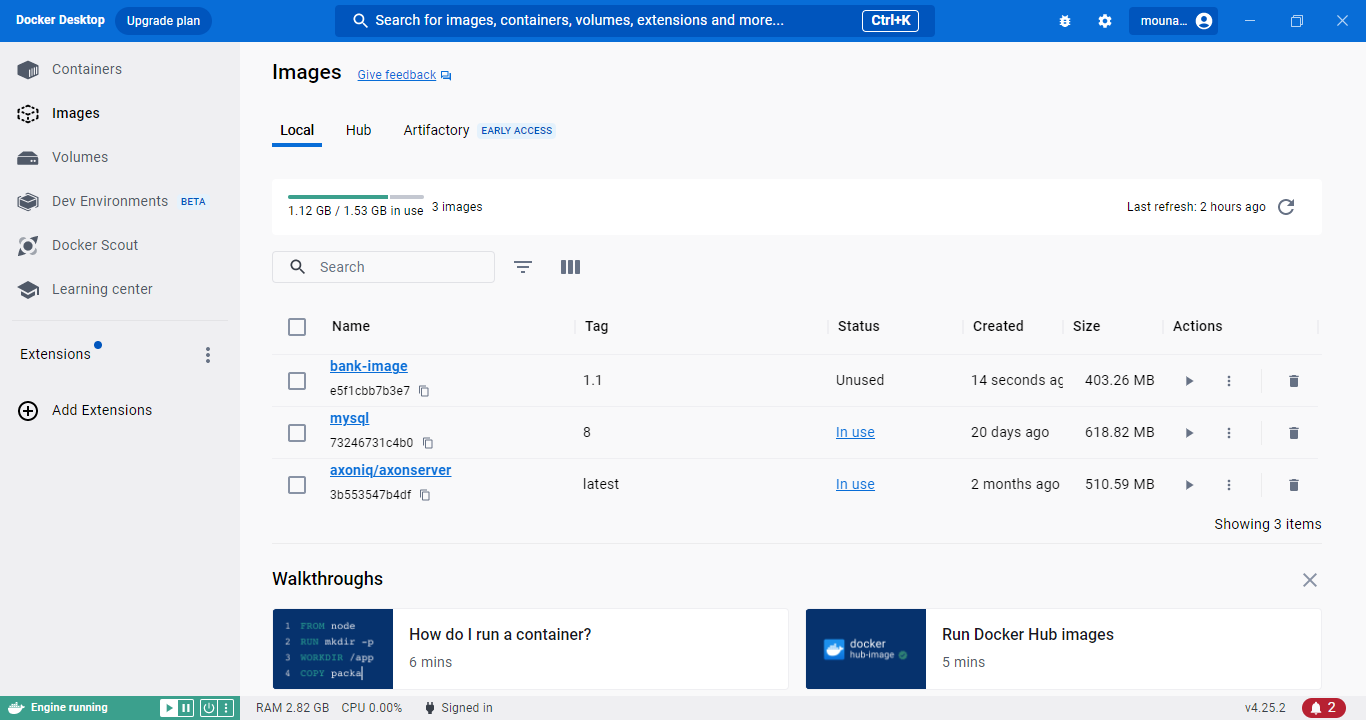This screenshot has height=720, width=1366.
Task: Open "Run Docker Hub images" walkthrough
Action: click(x=1063, y=648)
